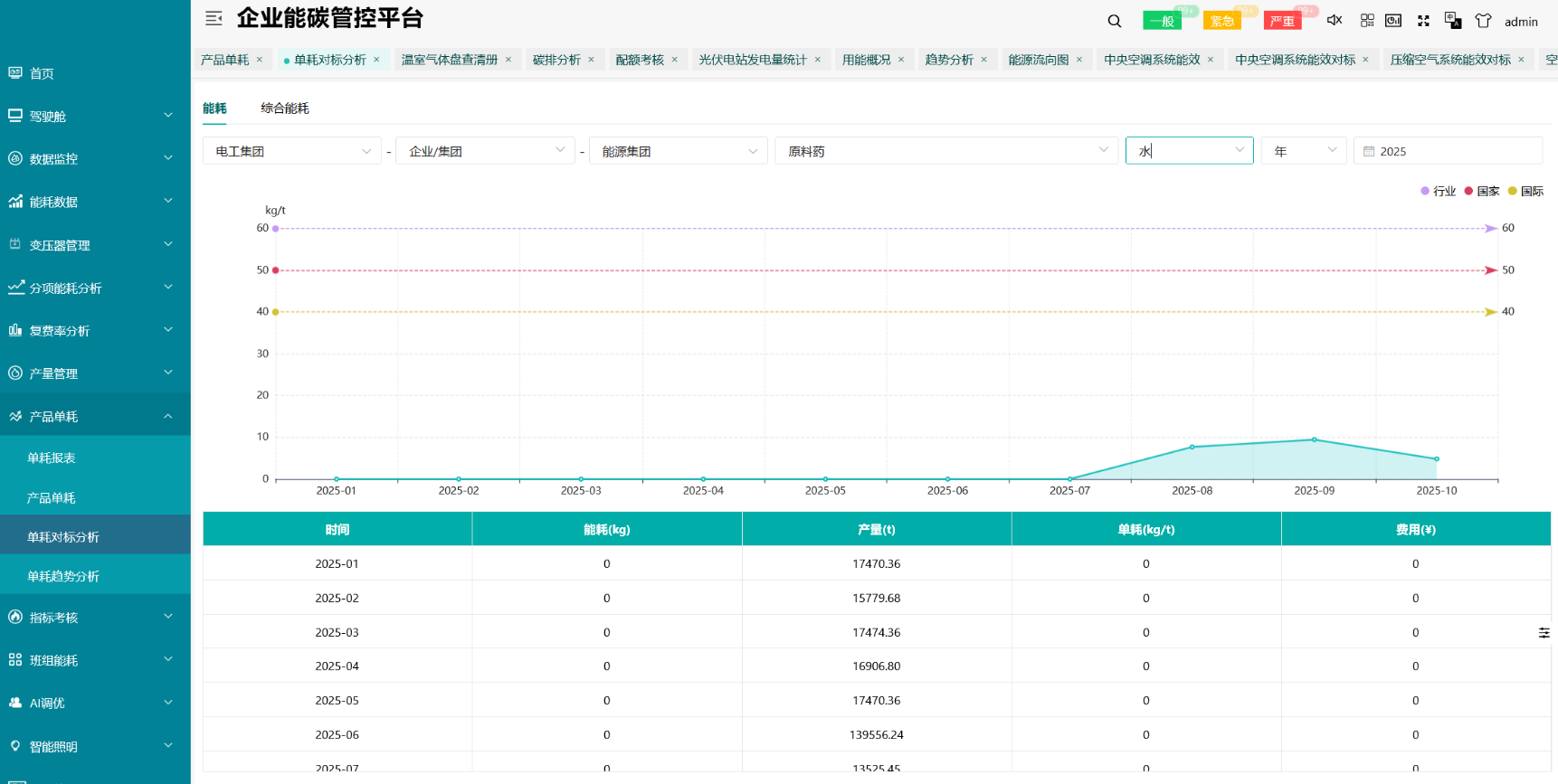Toggle the 行业 legend series
Screen dimensions: 1558x784
coord(1439,191)
